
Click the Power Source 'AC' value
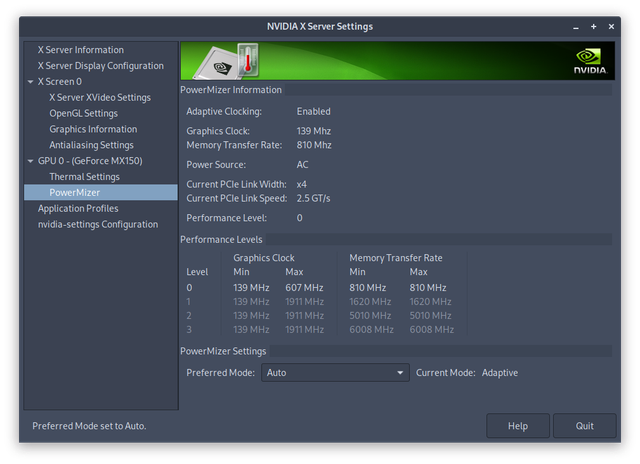click(302, 164)
